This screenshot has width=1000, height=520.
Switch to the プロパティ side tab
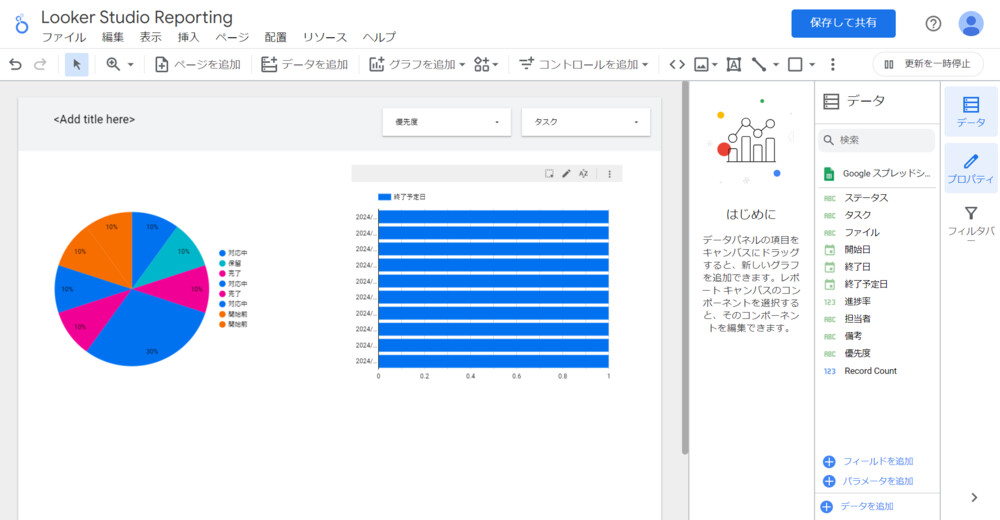(970, 168)
